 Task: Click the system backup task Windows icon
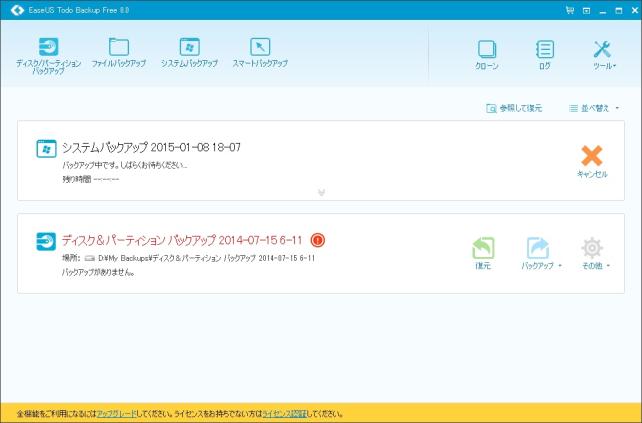(x=46, y=149)
